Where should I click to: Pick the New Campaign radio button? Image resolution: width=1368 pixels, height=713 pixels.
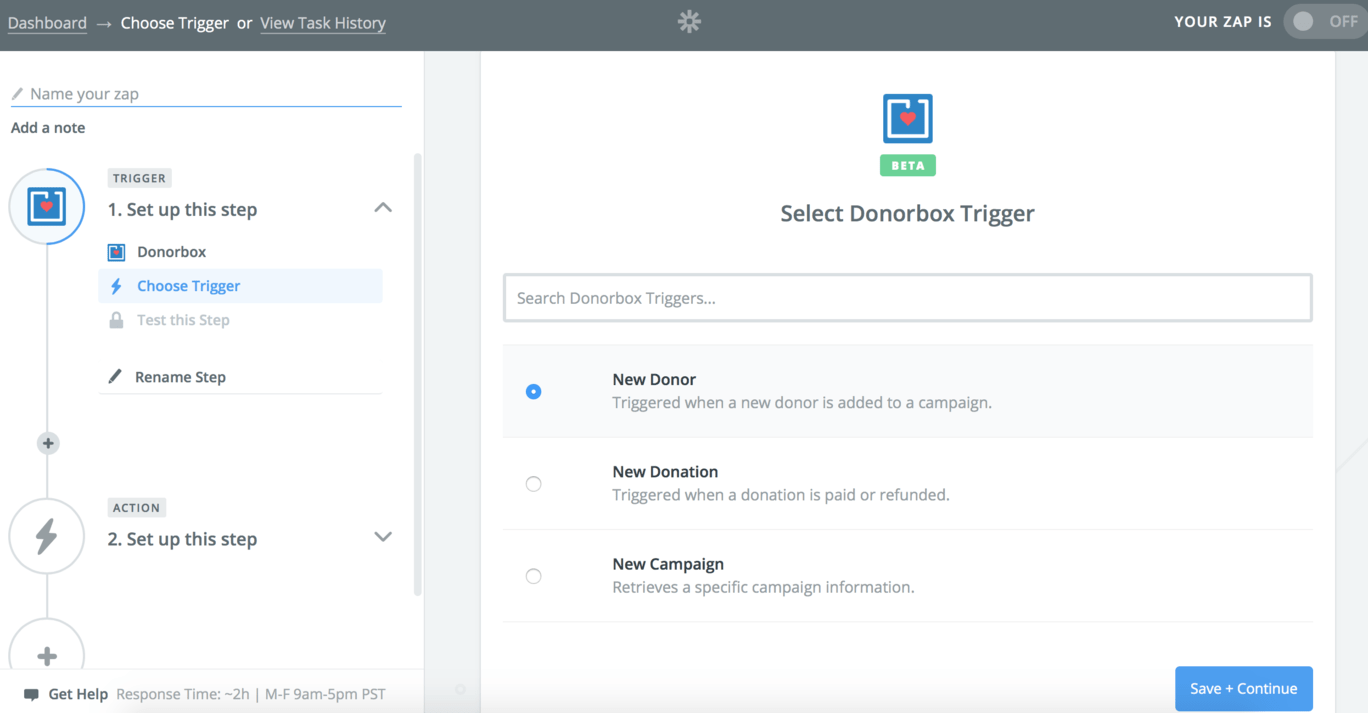click(x=534, y=576)
